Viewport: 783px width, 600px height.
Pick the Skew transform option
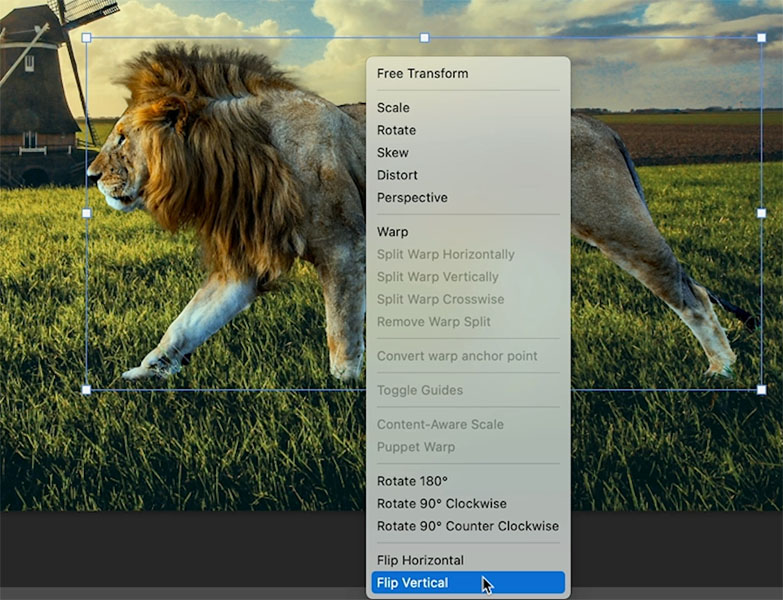tap(468, 153)
